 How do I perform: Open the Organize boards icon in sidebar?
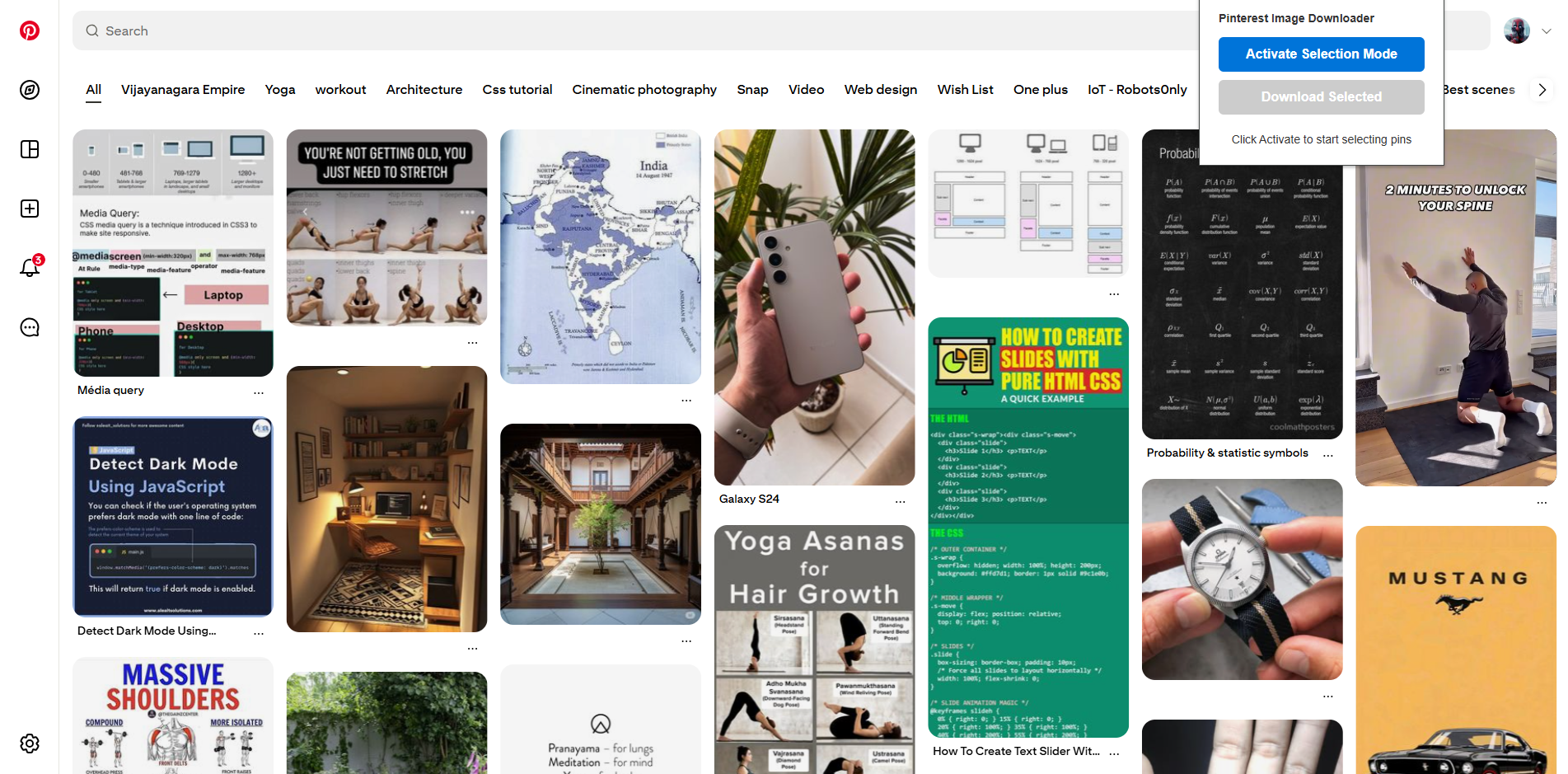pyautogui.click(x=30, y=149)
